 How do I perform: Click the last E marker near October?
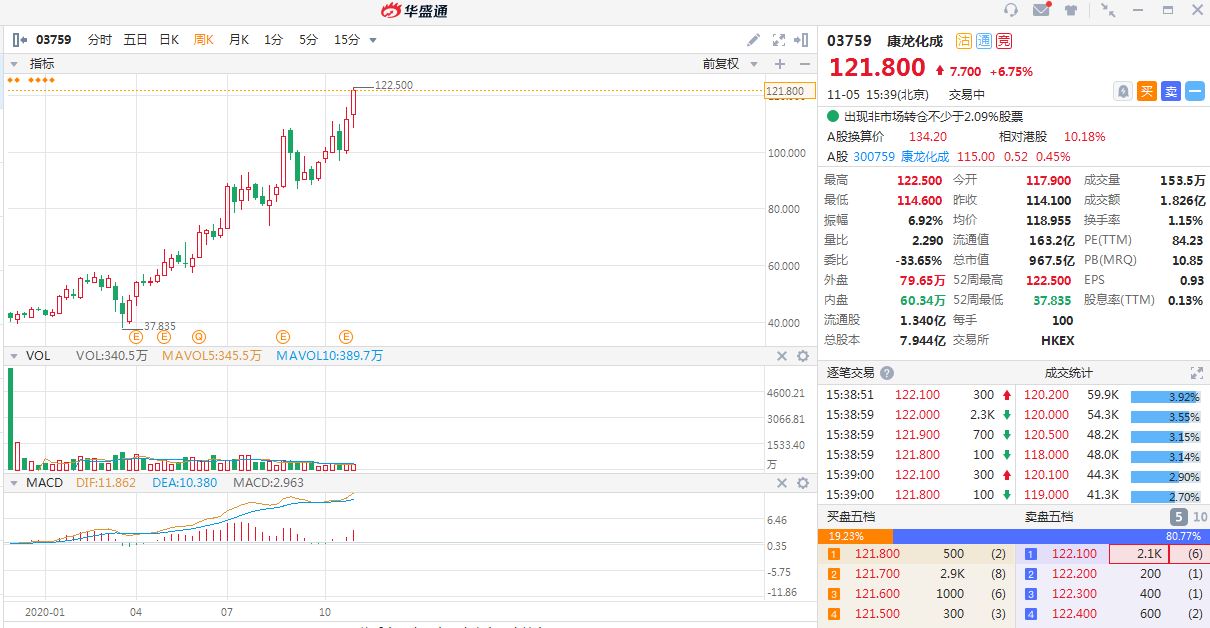click(346, 337)
